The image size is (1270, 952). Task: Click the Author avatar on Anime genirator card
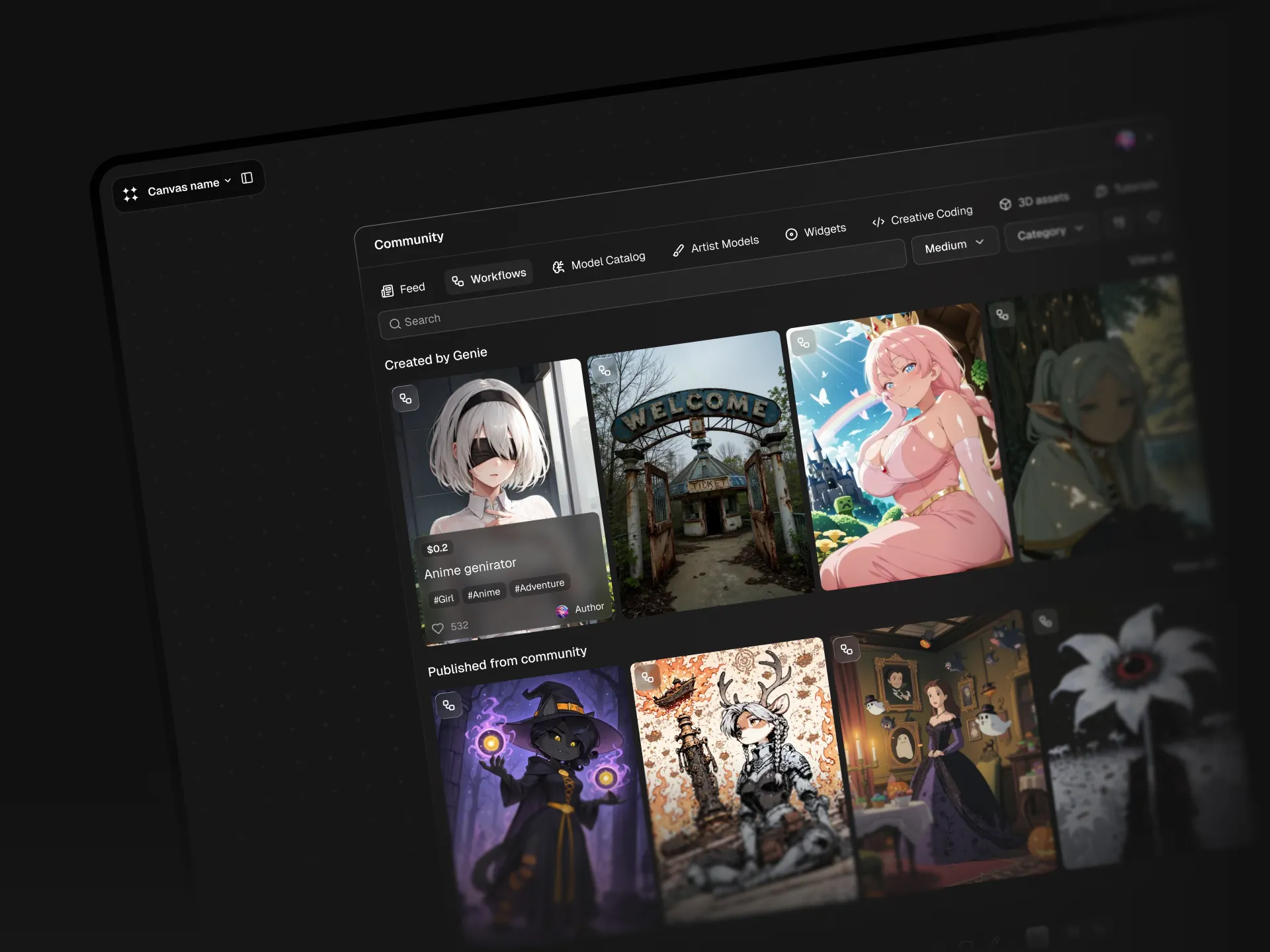(562, 611)
